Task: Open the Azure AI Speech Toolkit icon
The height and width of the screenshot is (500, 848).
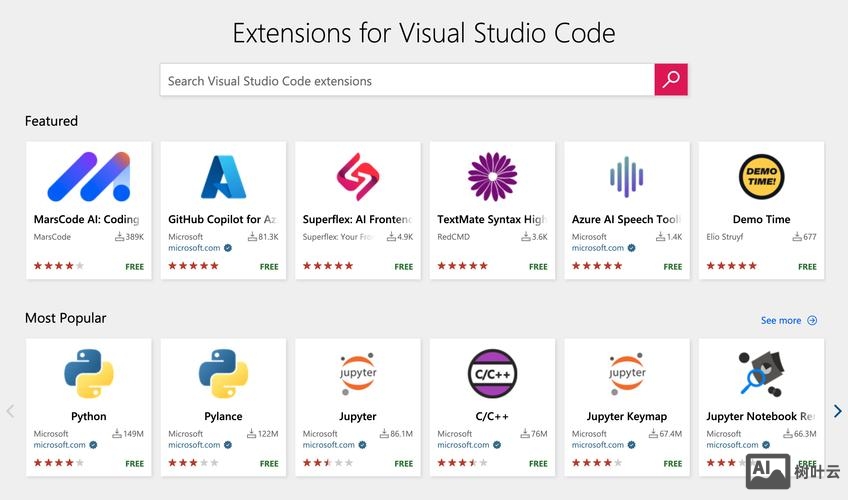Action: (626, 177)
